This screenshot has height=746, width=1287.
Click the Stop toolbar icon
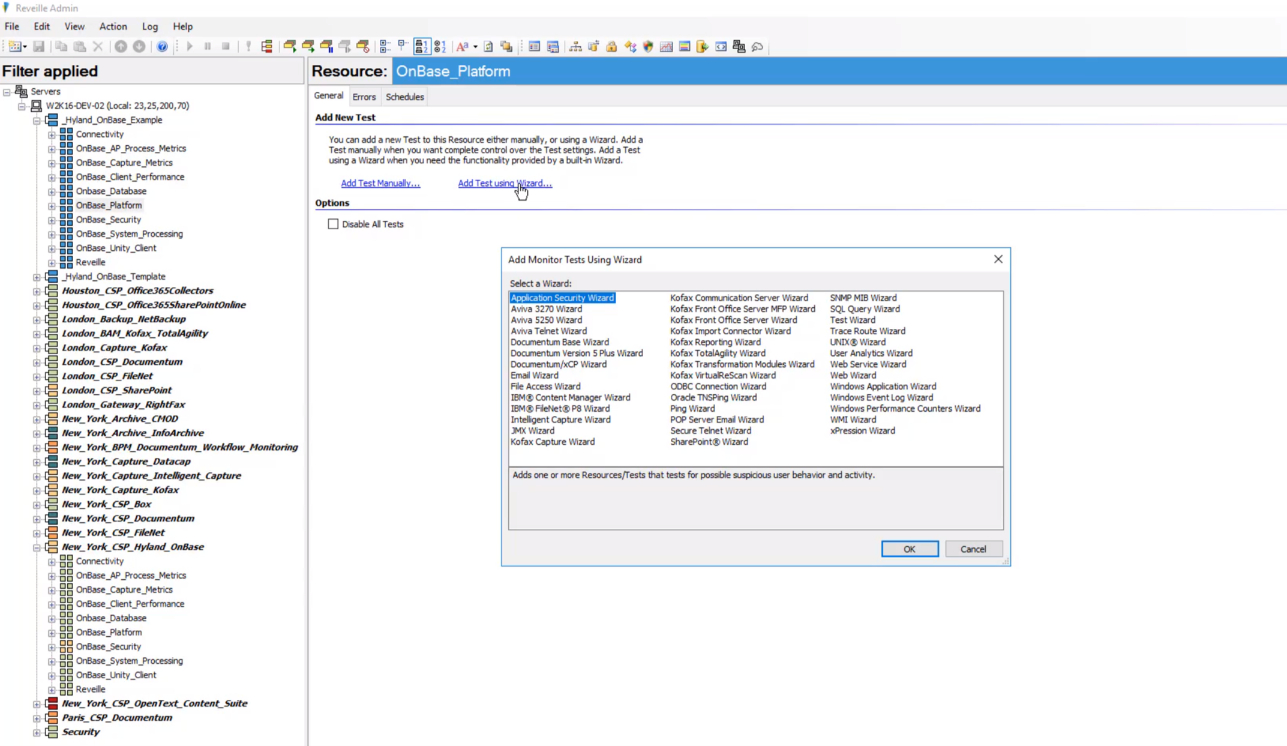(226, 47)
